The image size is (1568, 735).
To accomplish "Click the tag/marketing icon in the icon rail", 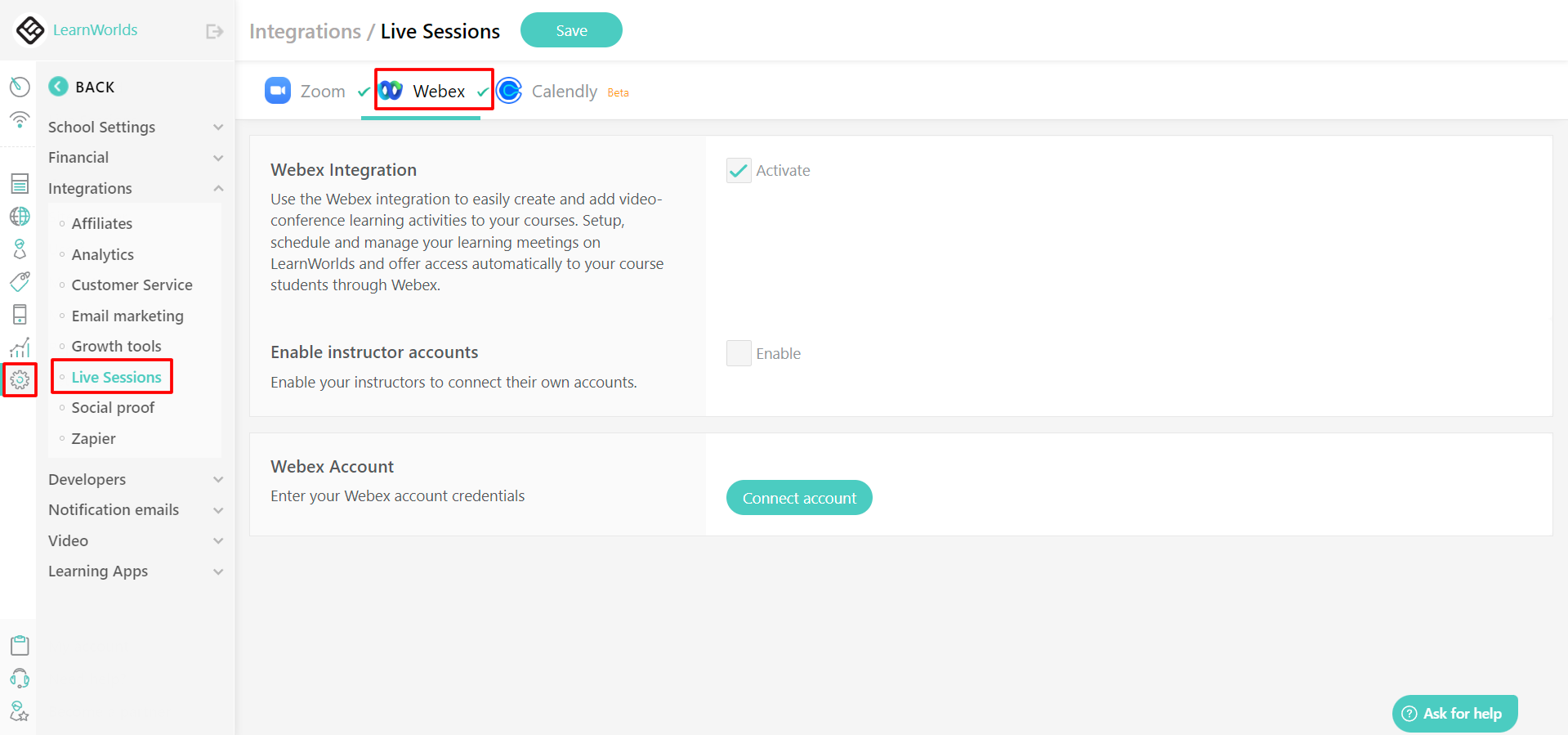I will [x=20, y=281].
